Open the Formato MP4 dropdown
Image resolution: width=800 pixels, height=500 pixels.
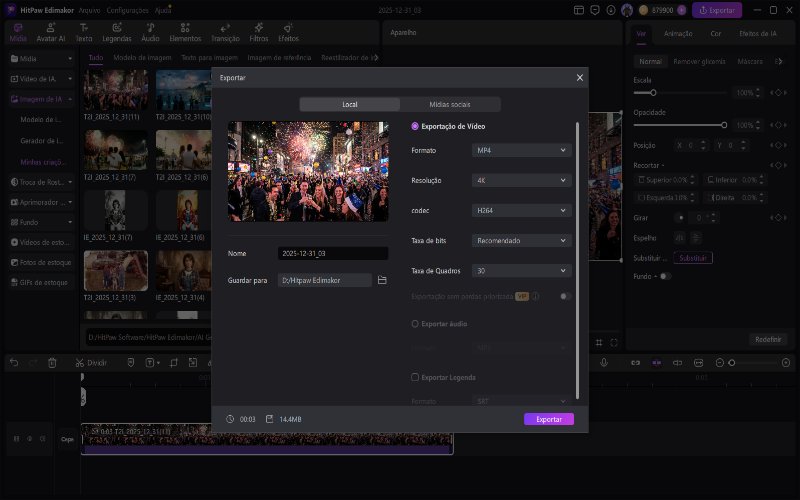(x=521, y=150)
